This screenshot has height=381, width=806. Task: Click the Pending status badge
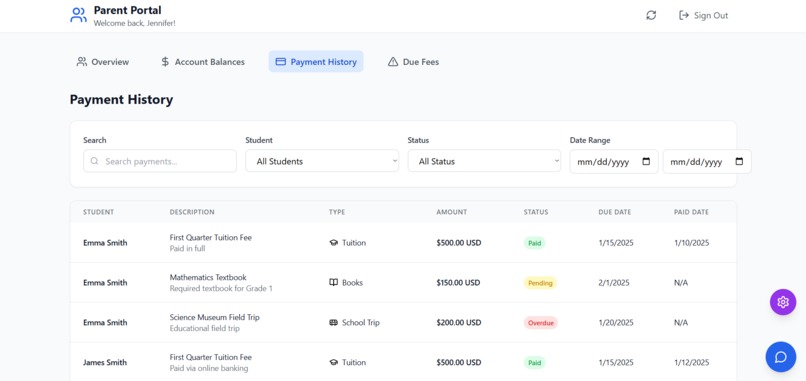click(540, 283)
